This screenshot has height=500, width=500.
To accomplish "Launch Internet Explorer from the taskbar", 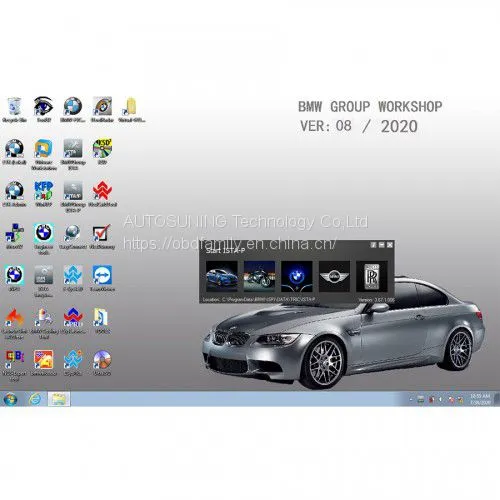I will coord(35,399).
